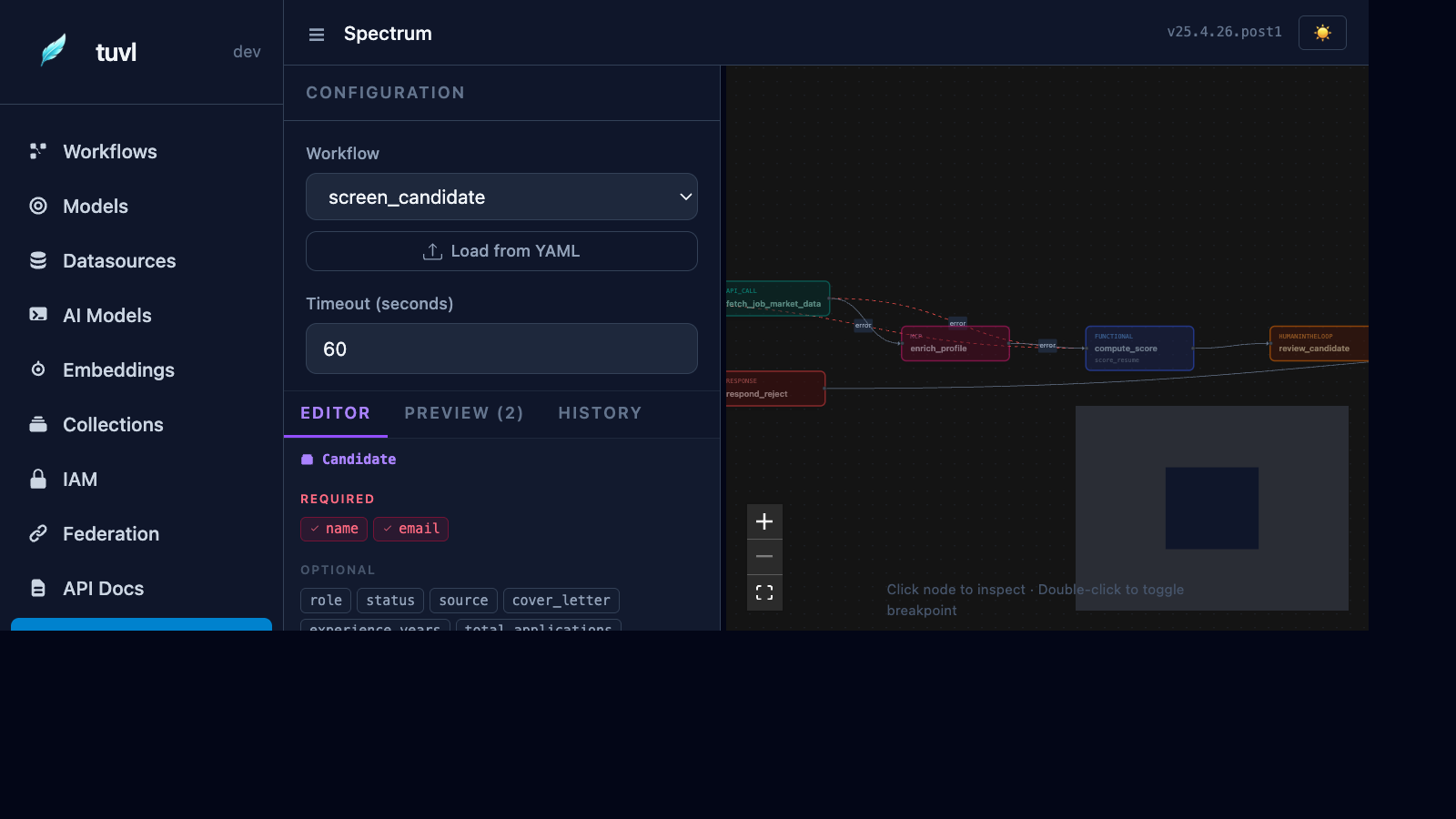Image resolution: width=1456 pixels, height=819 pixels.
Task: Click the tuvl feather logo
Action: click(54, 51)
